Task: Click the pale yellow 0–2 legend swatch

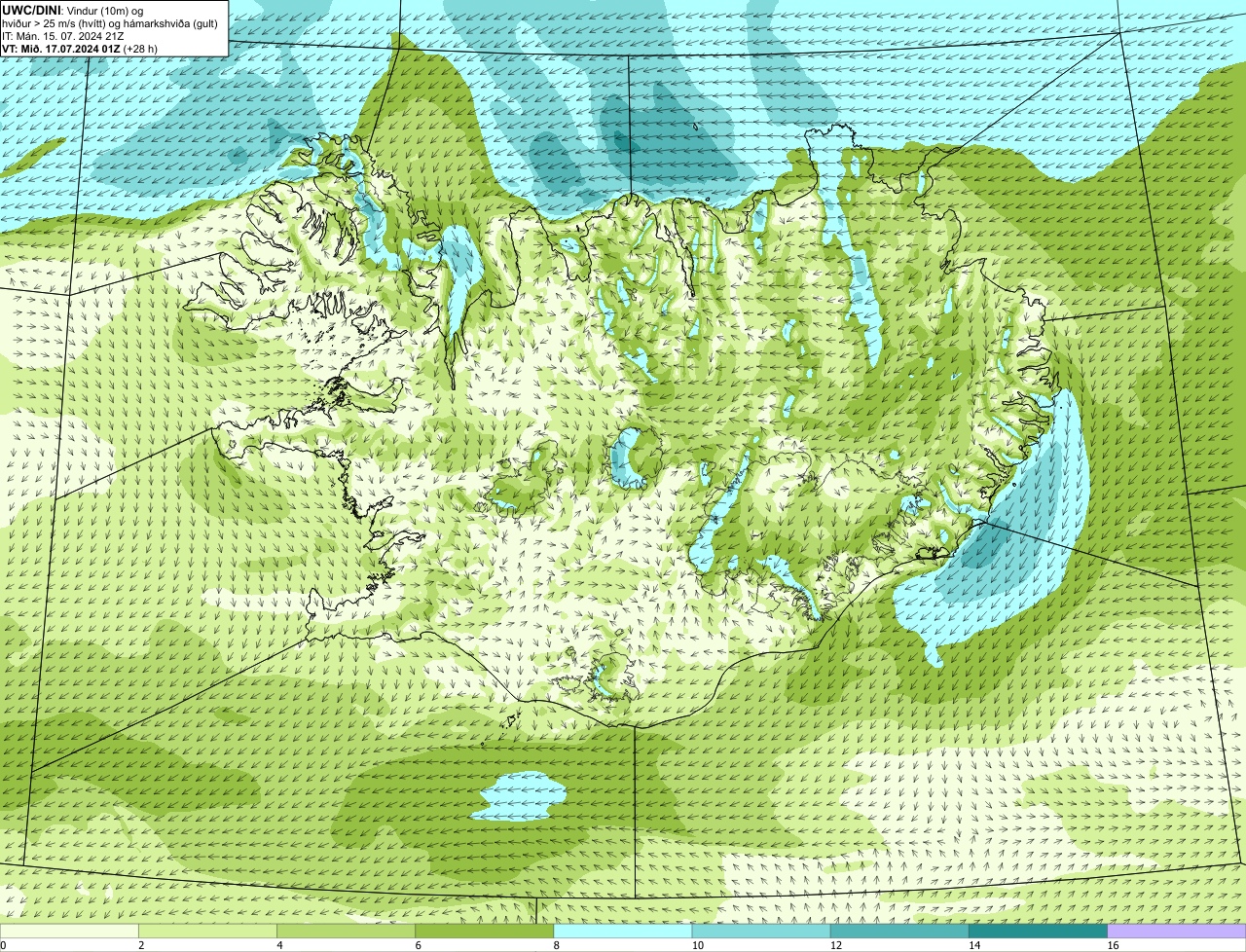Action: coord(69,932)
